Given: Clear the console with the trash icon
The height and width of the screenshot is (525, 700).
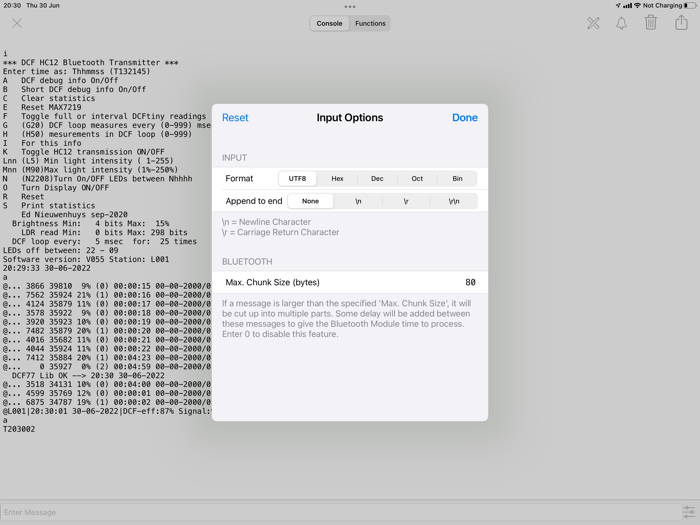Looking at the screenshot, I should click(x=651, y=22).
